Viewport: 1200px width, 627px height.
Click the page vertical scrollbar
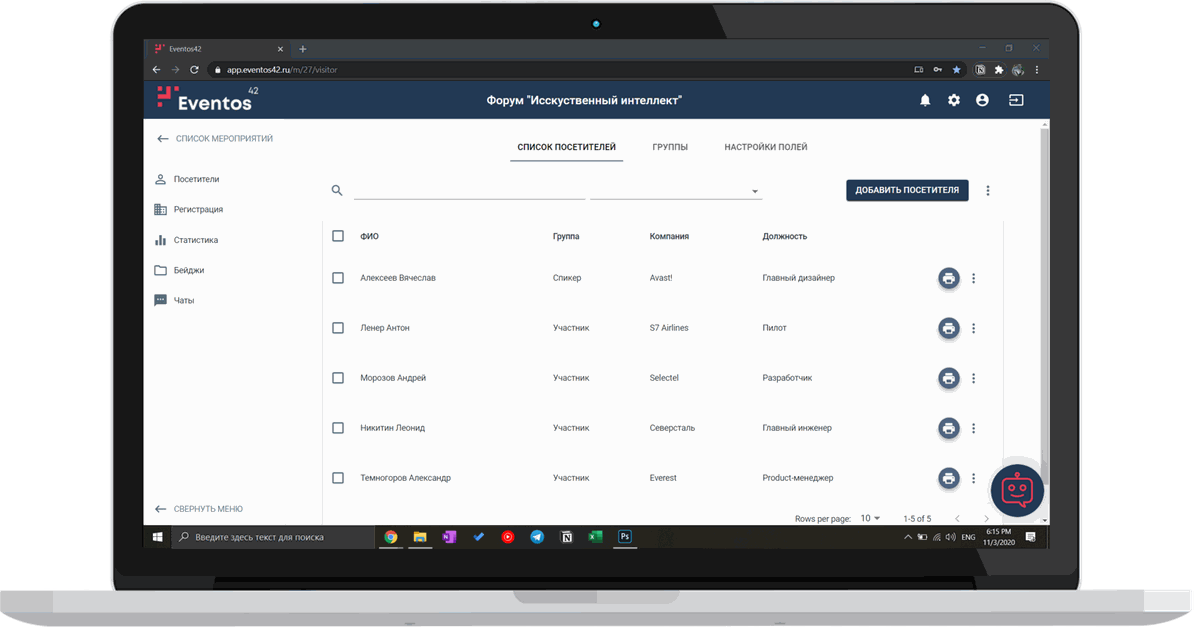pyautogui.click(x=1045, y=300)
